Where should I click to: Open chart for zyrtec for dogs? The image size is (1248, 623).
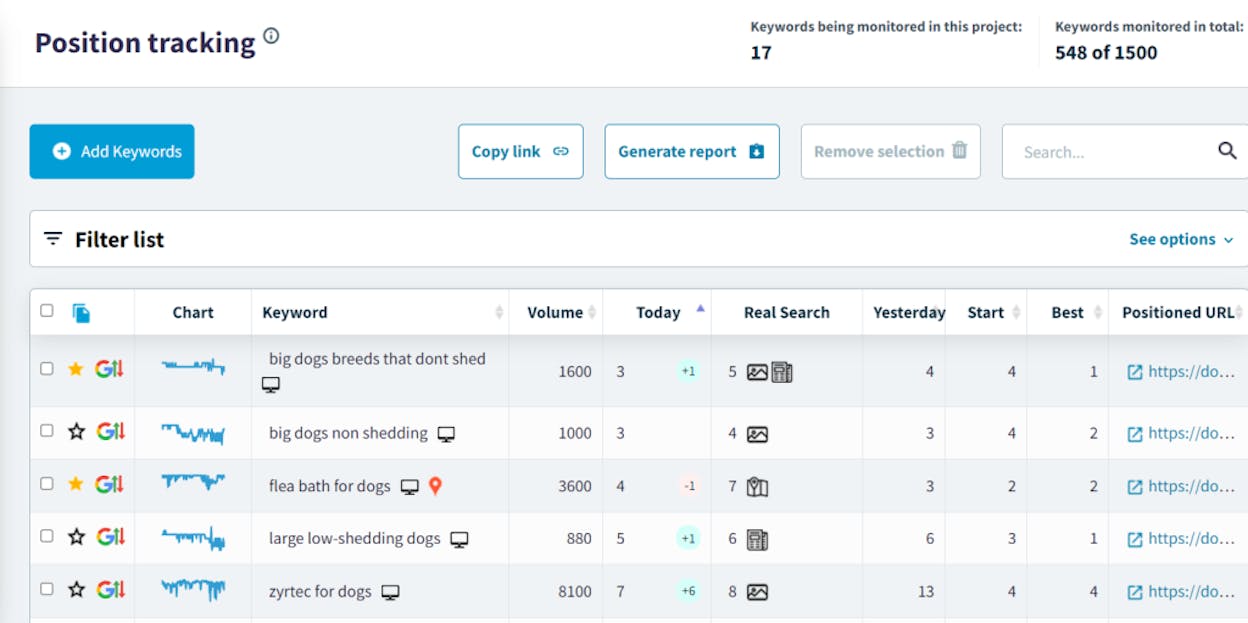coord(193,590)
